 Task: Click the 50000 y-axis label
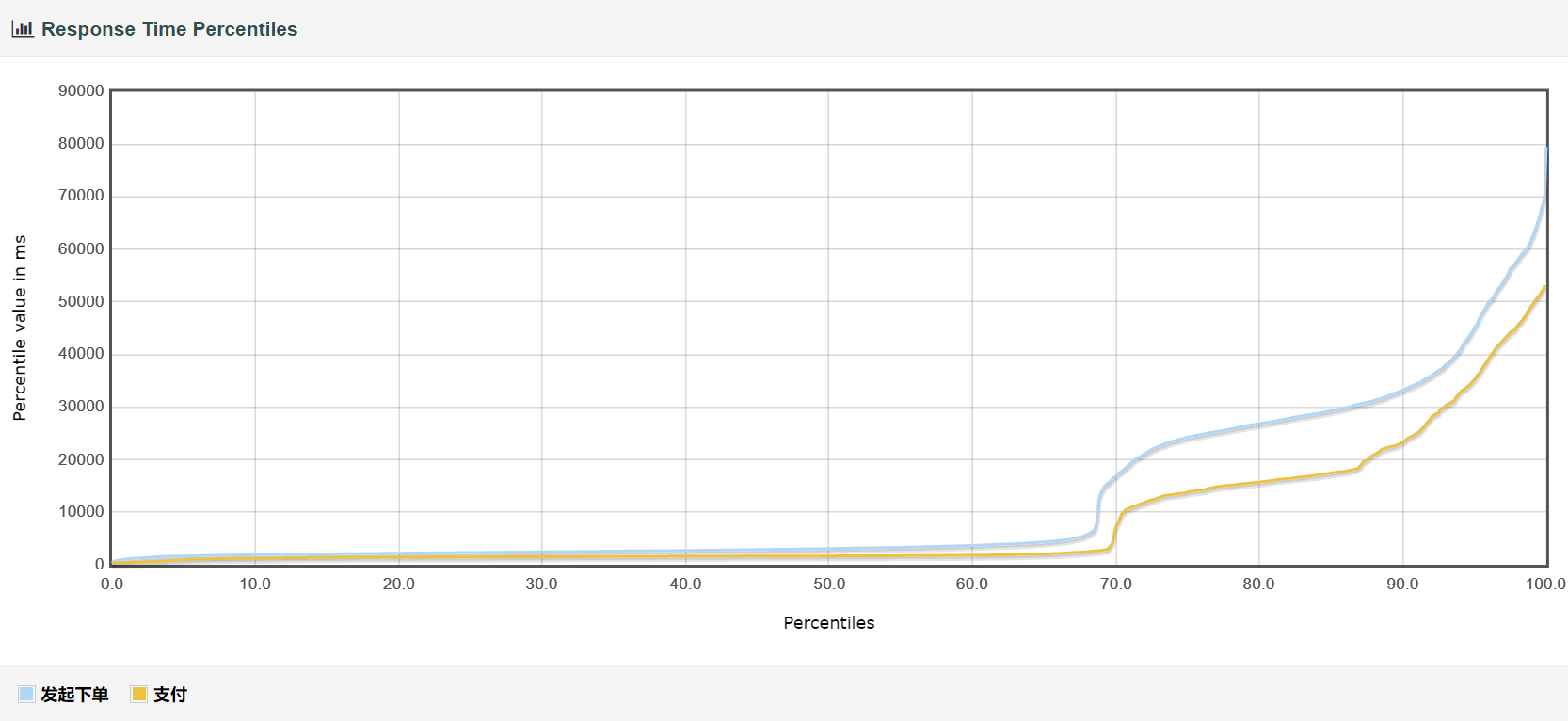[81, 302]
